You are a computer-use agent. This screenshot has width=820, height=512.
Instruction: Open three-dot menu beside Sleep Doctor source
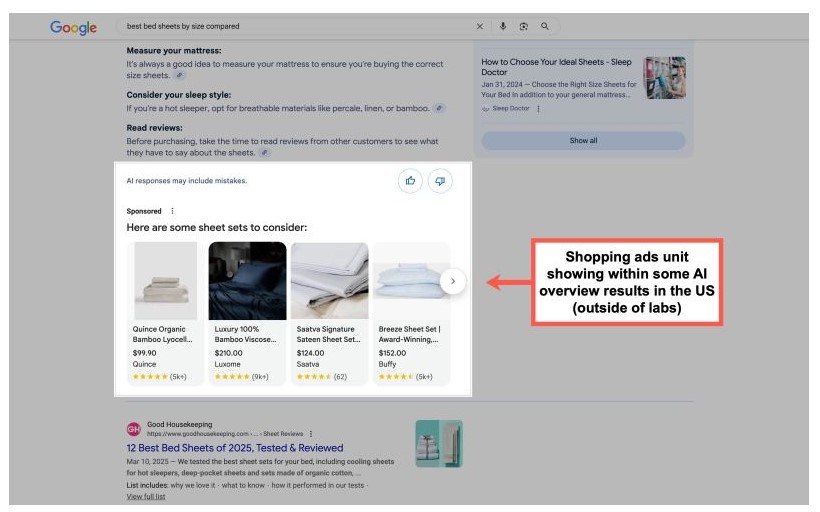[538, 109]
